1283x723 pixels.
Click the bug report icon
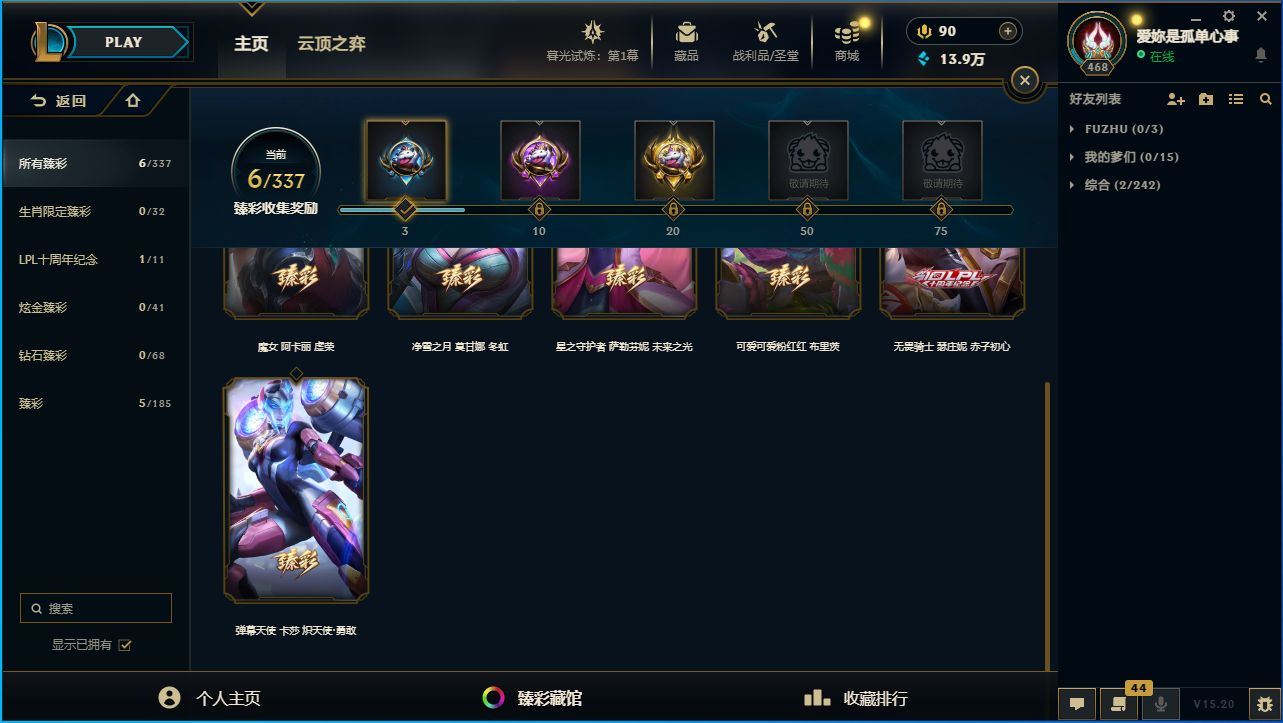[x=1265, y=703]
